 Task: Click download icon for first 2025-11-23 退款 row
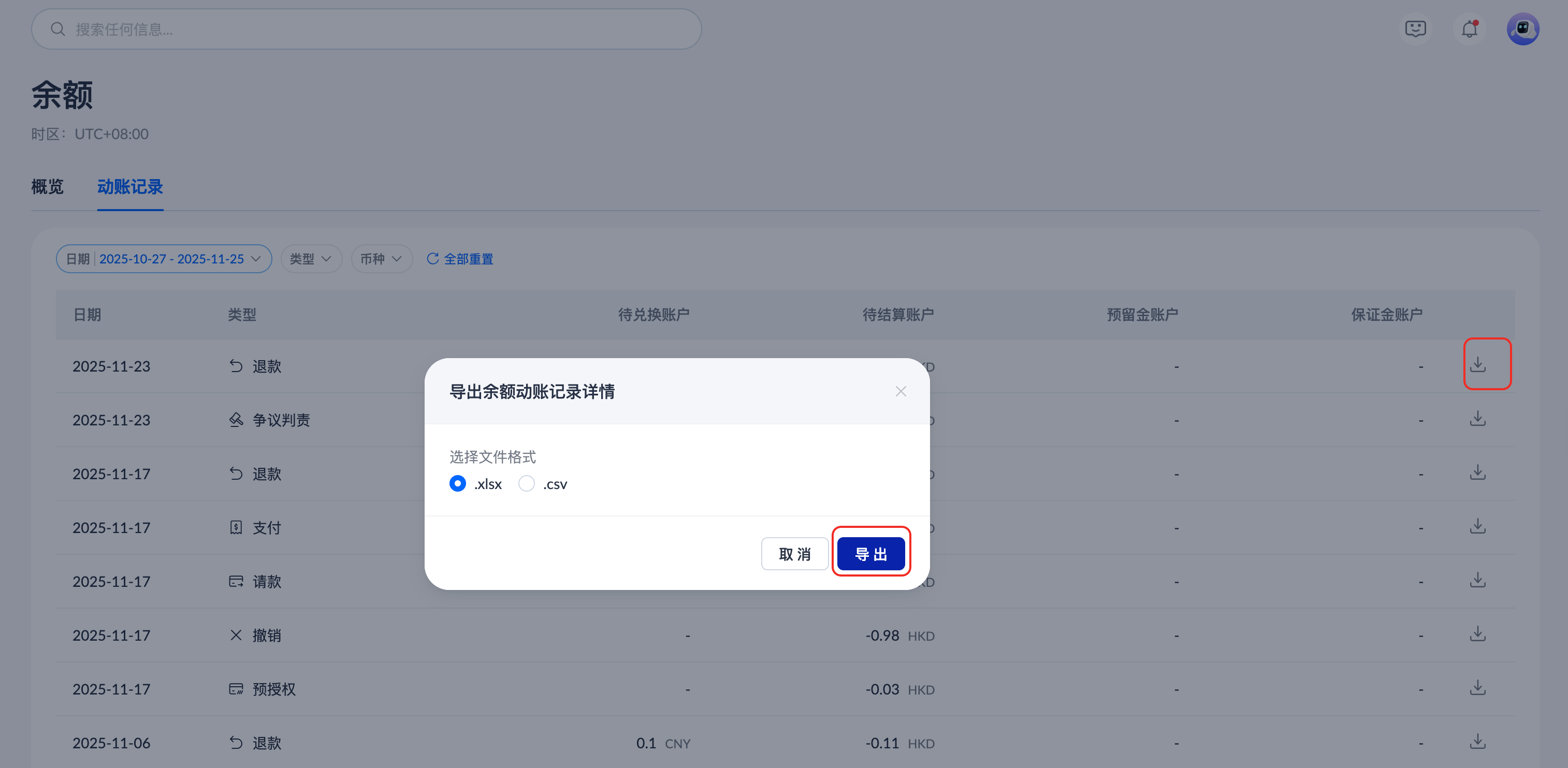1477,364
